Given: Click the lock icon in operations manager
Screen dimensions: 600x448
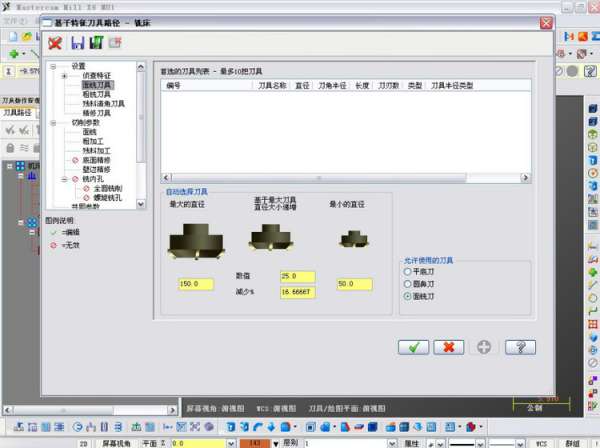Looking at the screenshot, I should [x=10, y=148].
